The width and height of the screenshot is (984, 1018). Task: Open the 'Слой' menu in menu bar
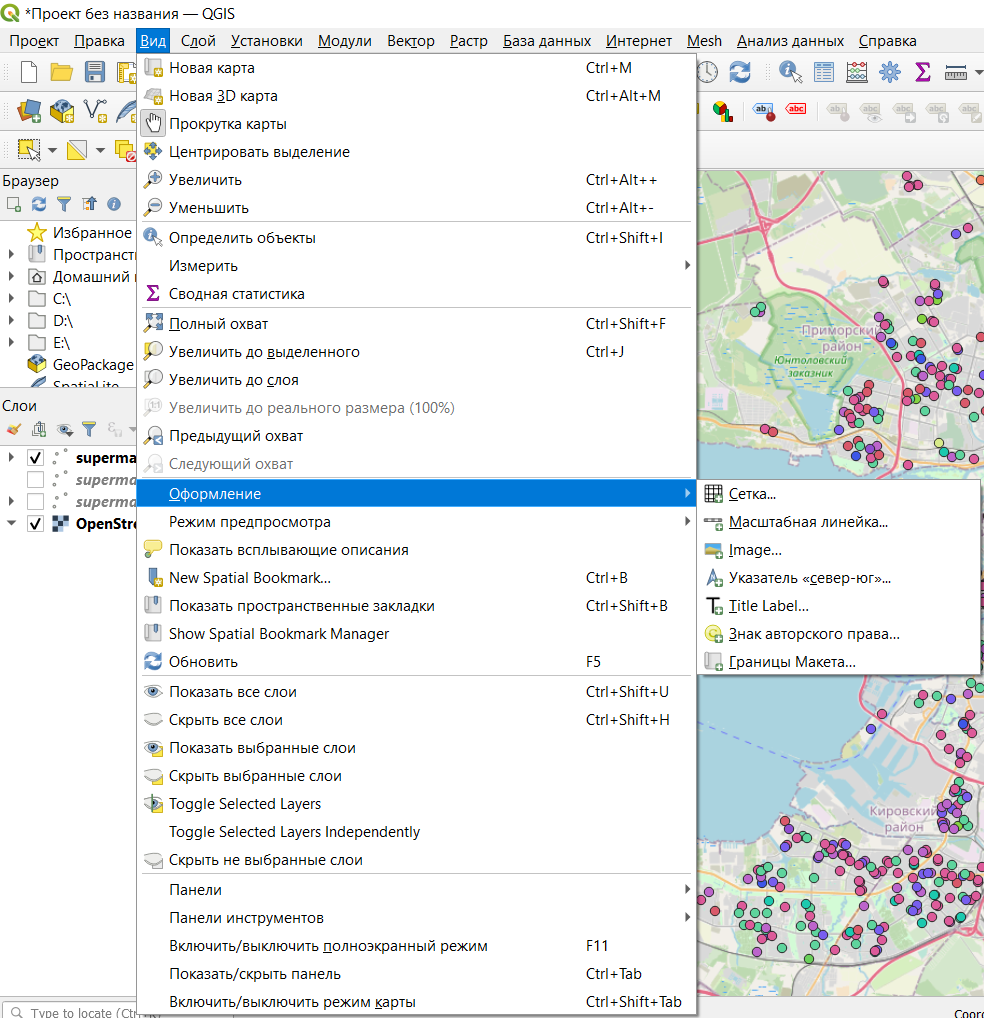(x=198, y=41)
